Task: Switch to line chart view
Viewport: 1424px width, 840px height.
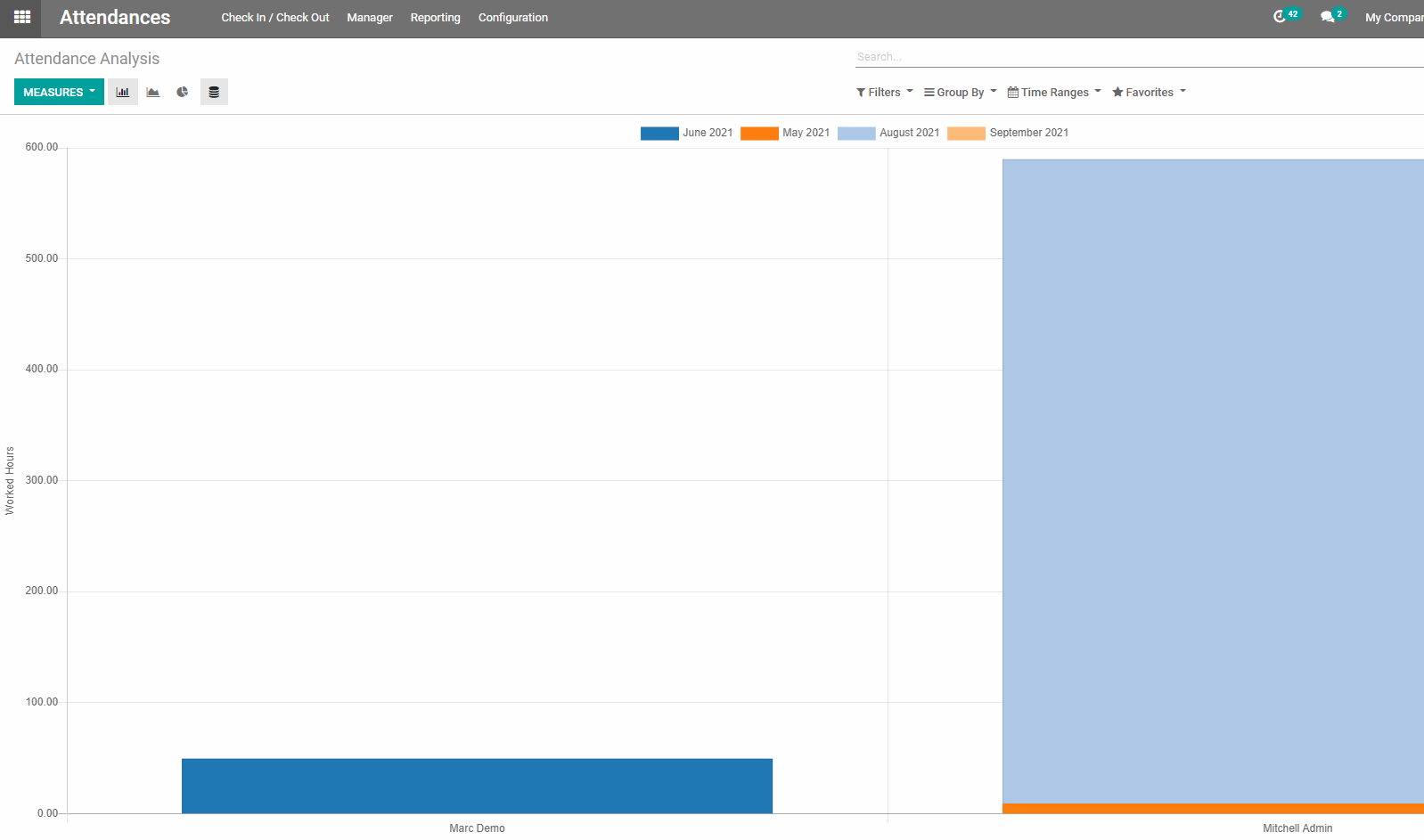Action: 153,92
